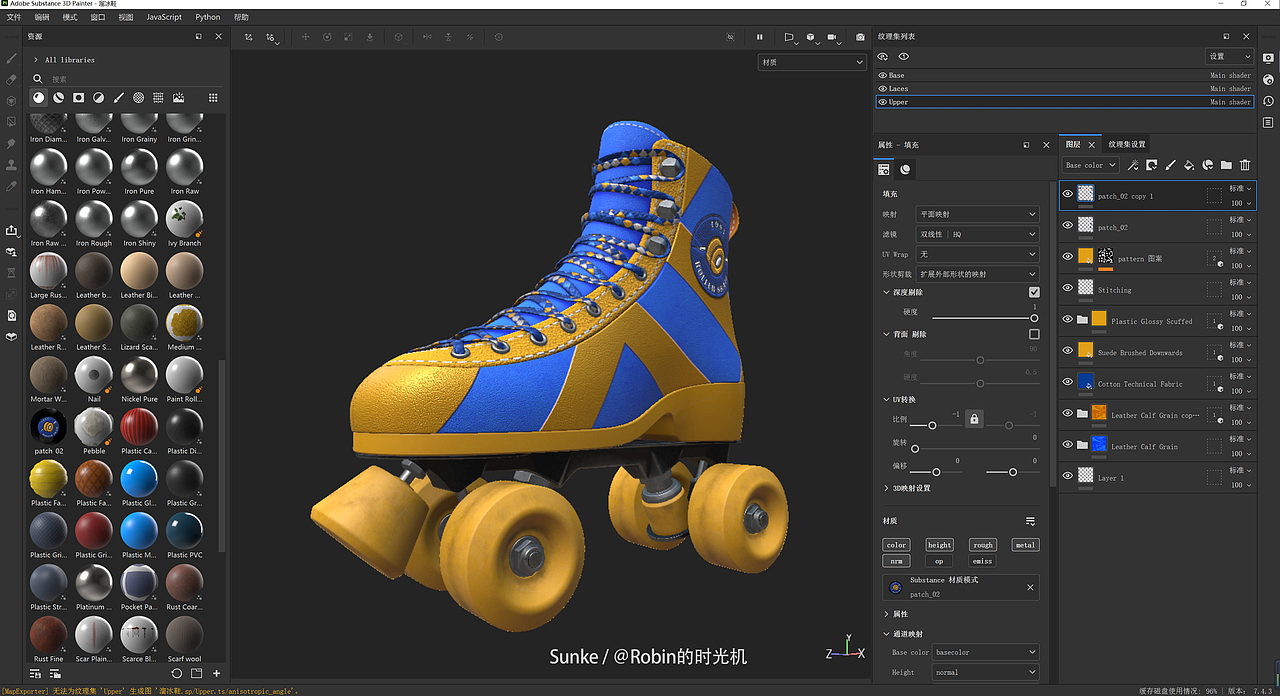Image resolution: width=1280 pixels, height=696 pixels.
Task: Click the rough channel button under 材质
Action: pos(982,544)
